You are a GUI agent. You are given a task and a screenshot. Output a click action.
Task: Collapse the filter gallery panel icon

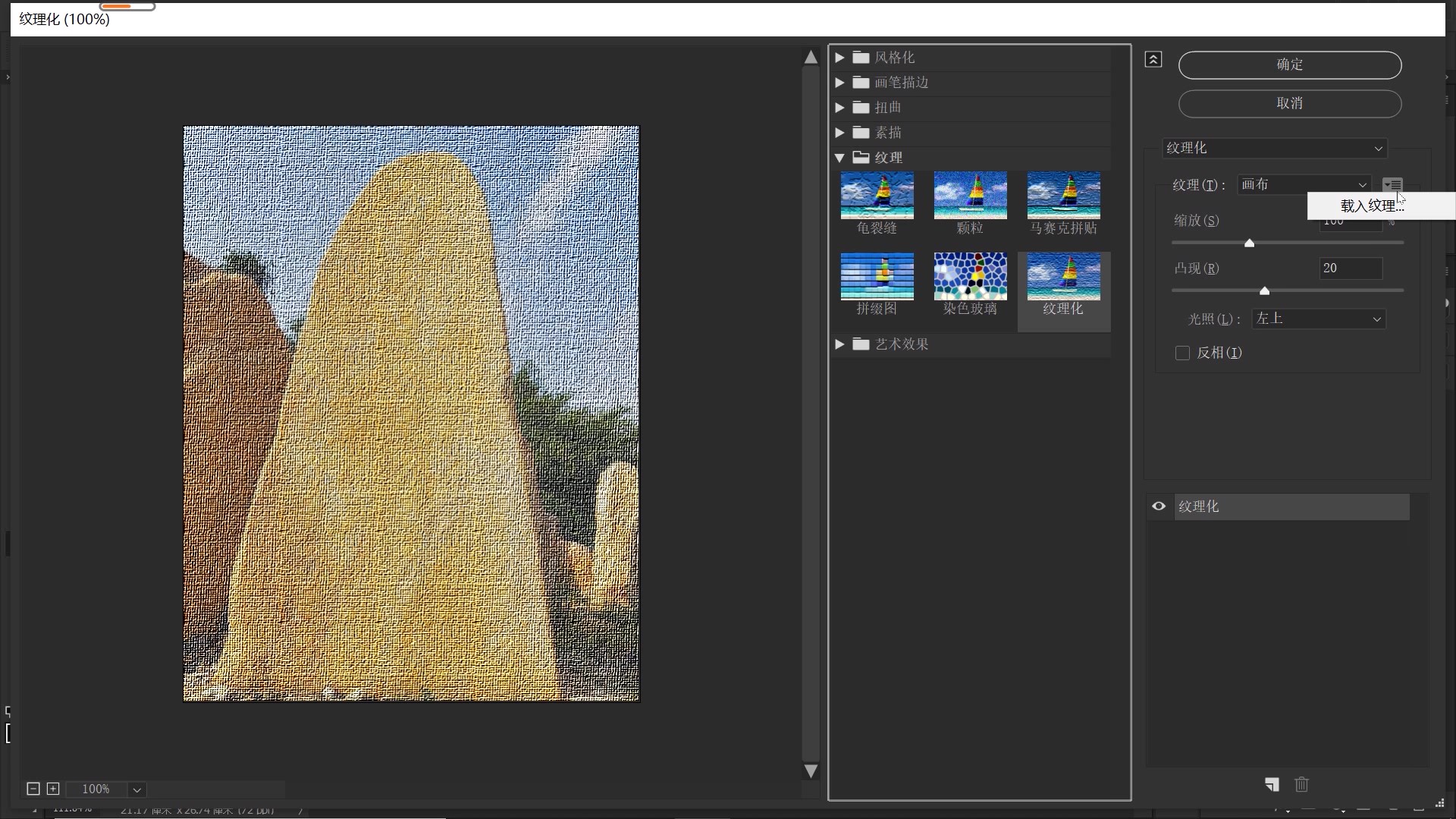pyautogui.click(x=1153, y=59)
